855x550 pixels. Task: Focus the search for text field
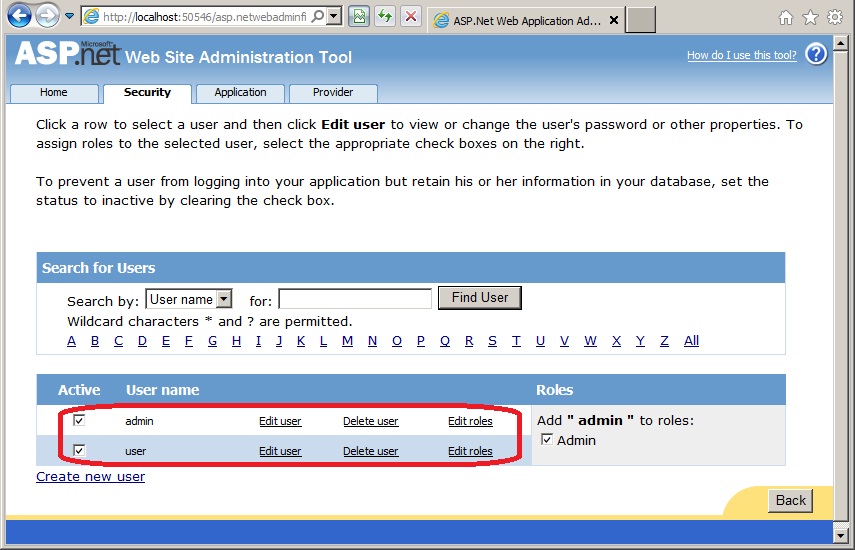pos(355,299)
